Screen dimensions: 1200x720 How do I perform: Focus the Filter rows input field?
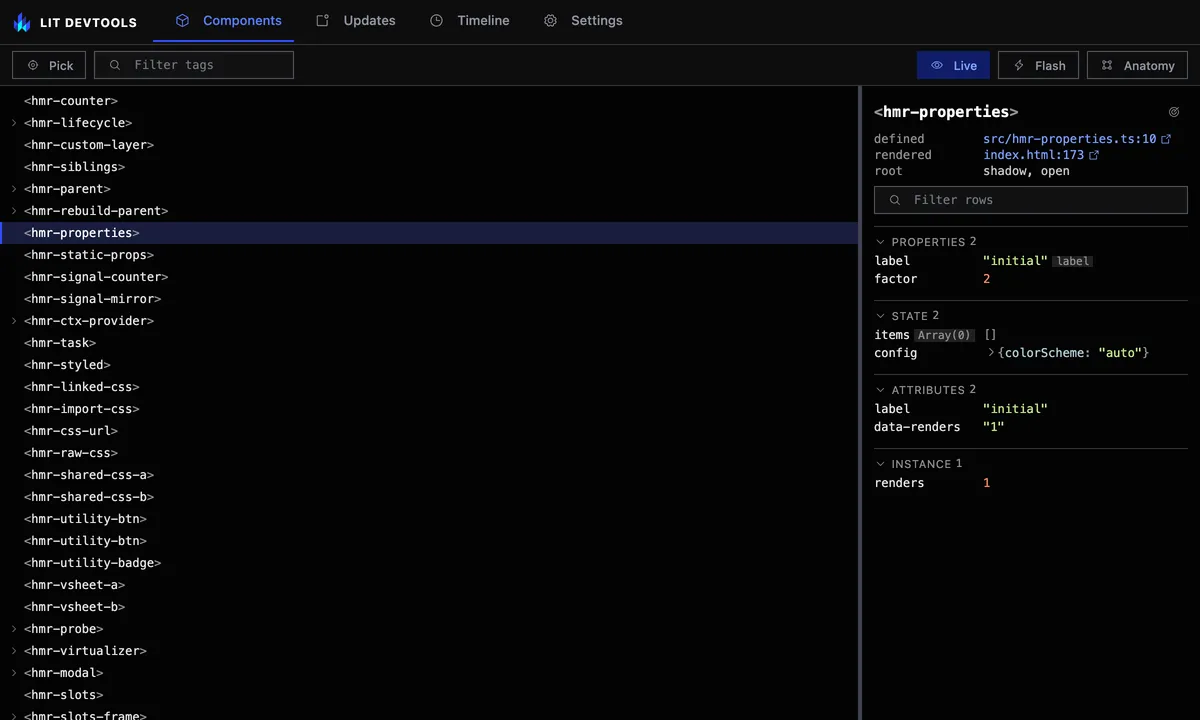point(1031,200)
